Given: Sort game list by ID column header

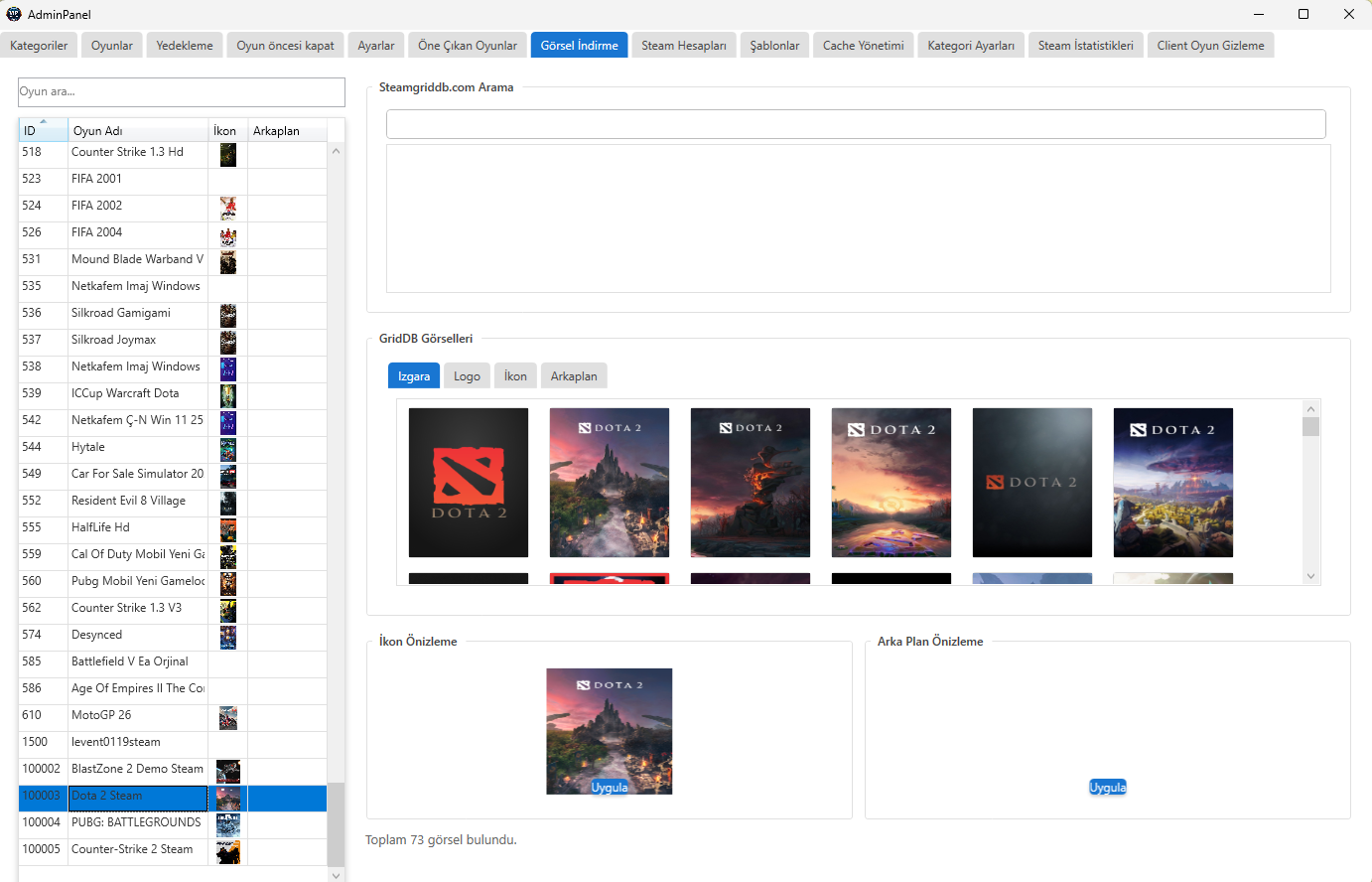Looking at the screenshot, I should tap(44, 130).
